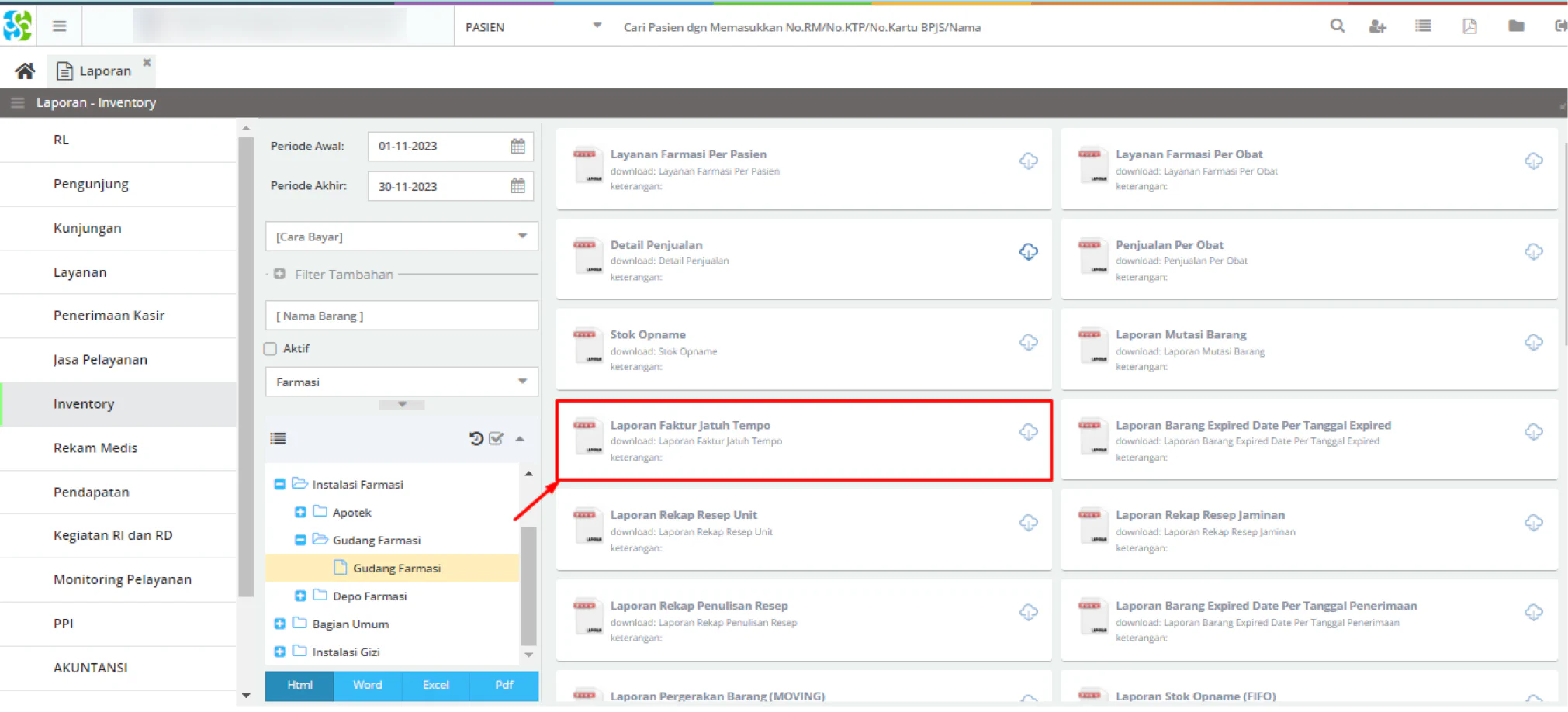The height and width of the screenshot is (712, 1568).
Task: Toggle the Aktif checkbox
Action: coord(270,349)
